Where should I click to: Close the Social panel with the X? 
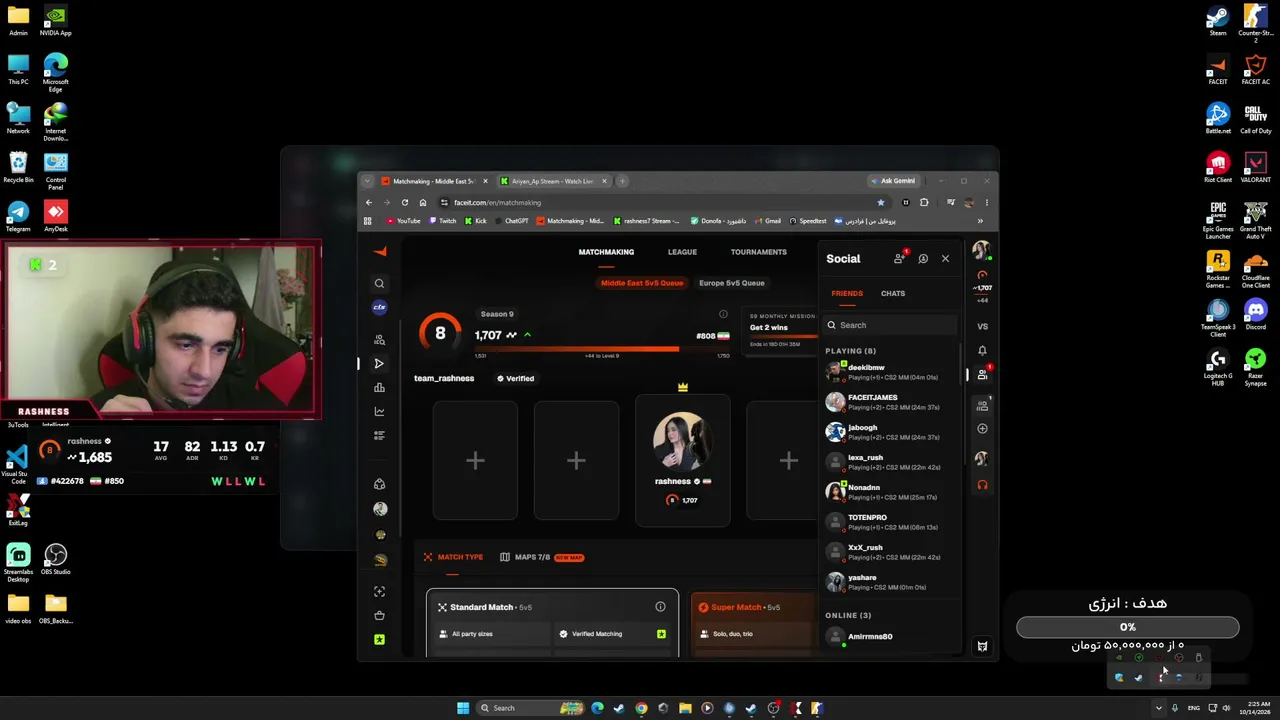(x=945, y=258)
